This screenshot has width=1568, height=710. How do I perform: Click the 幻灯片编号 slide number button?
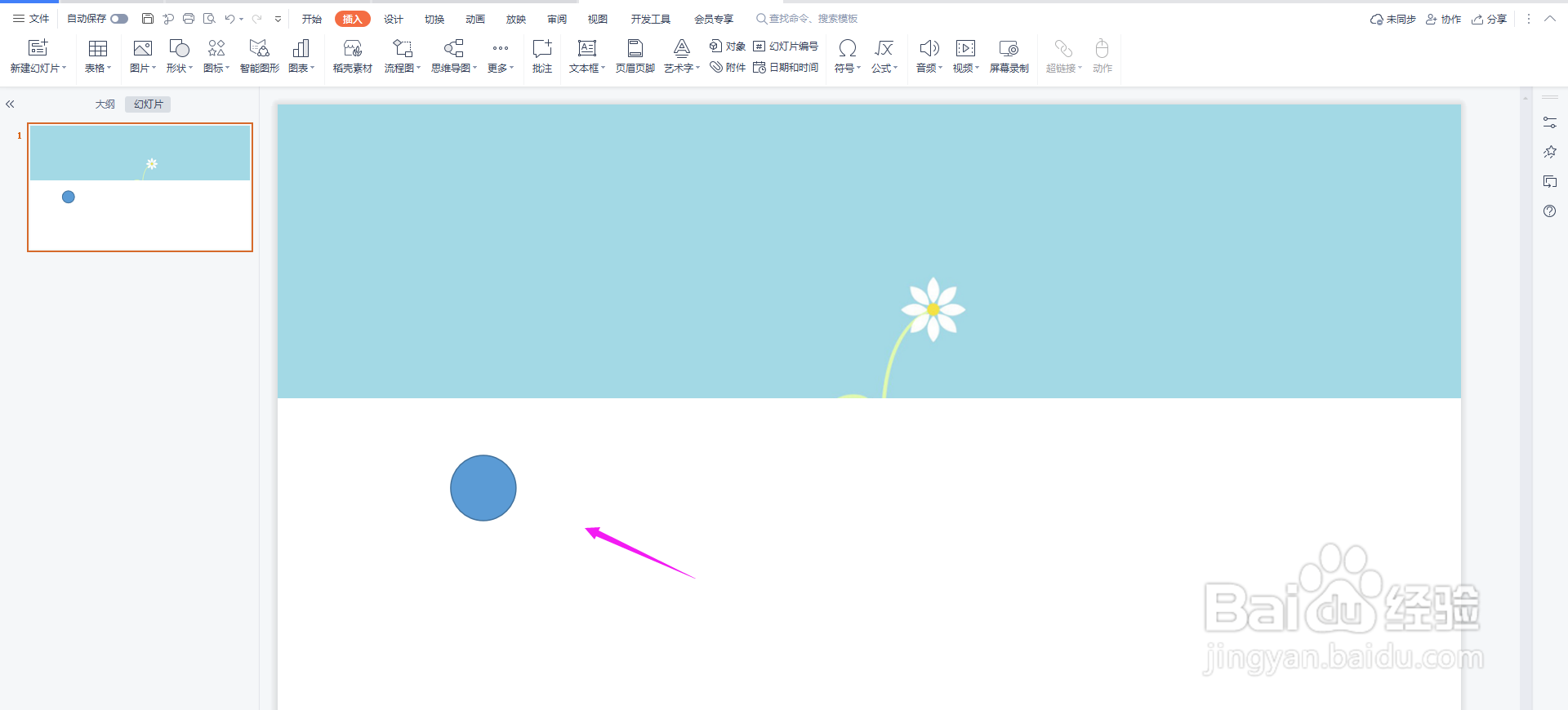[786, 46]
